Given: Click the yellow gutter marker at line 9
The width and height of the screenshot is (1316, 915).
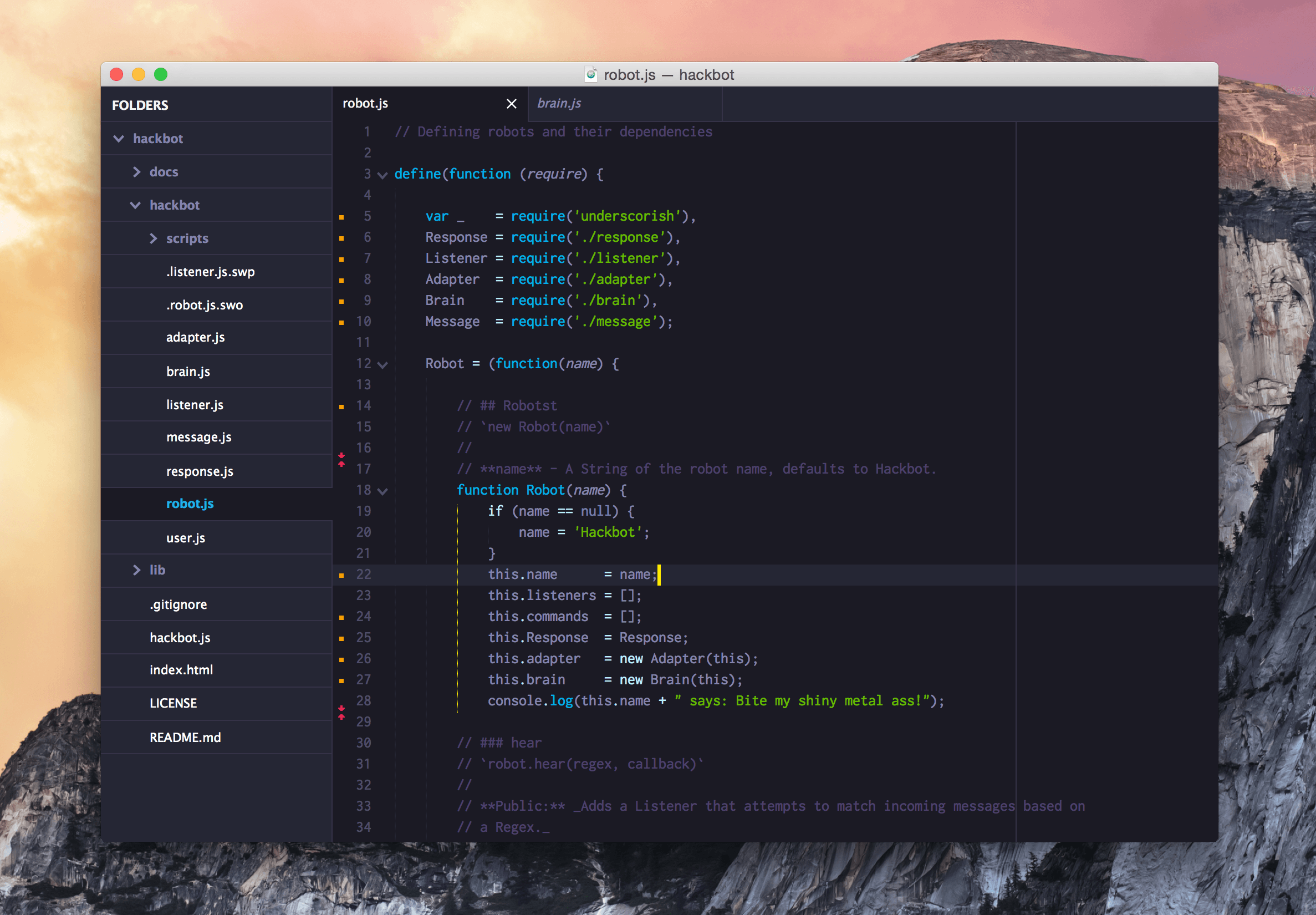Looking at the screenshot, I should (x=342, y=301).
